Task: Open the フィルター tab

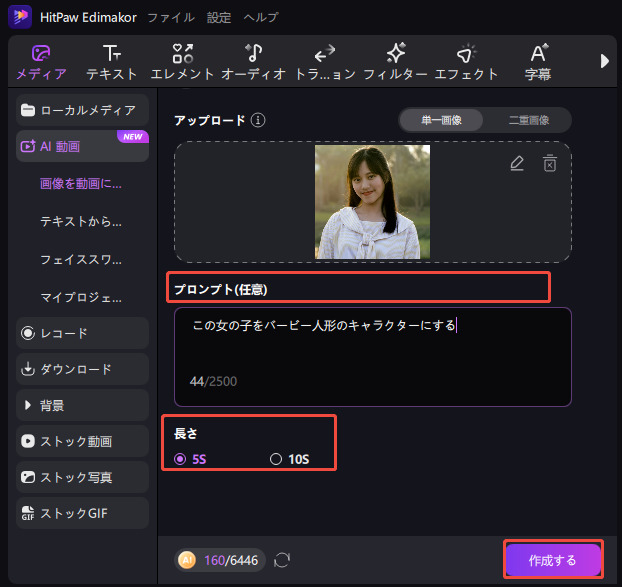Action: click(x=395, y=62)
